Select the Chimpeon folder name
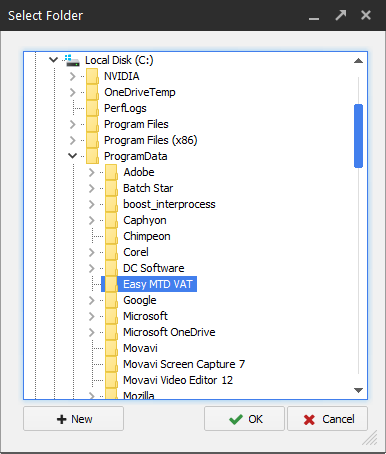 [147, 236]
